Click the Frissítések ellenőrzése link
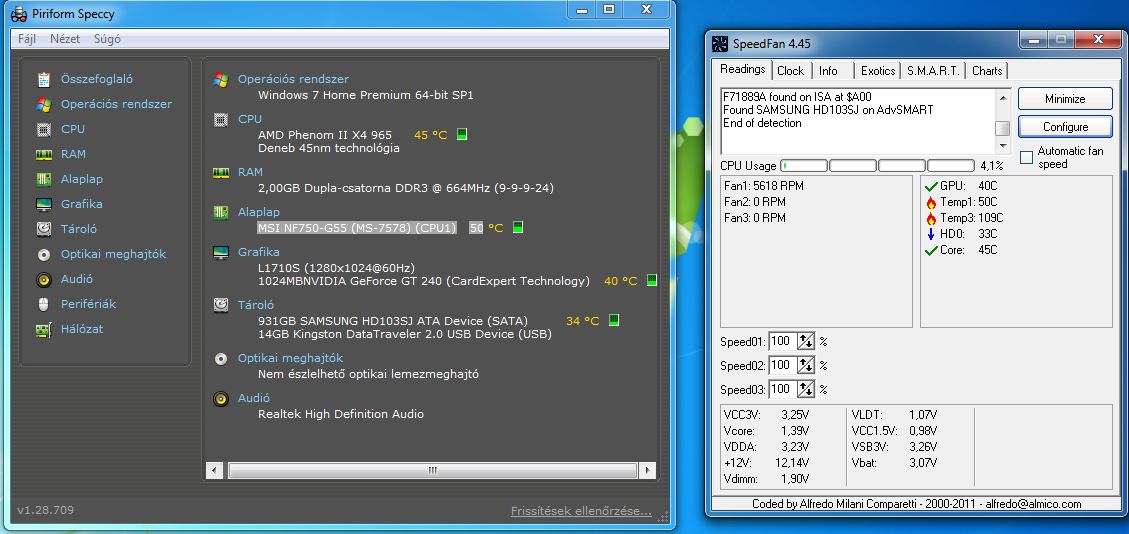Image resolution: width=1129 pixels, height=534 pixels. [581, 512]
